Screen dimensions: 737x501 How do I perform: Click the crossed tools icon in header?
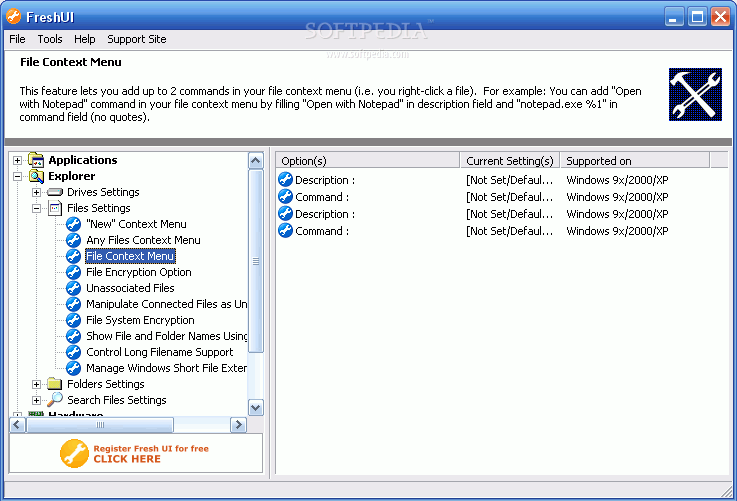click(695, 94)
